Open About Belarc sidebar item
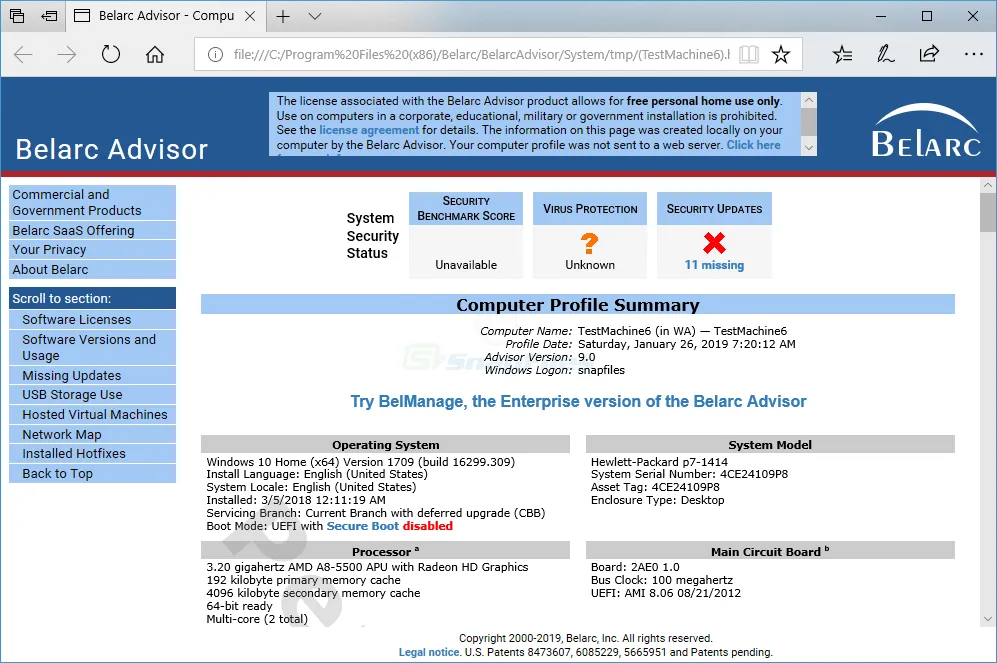Screen dimensions: 997x663 (x=92, y=270)
